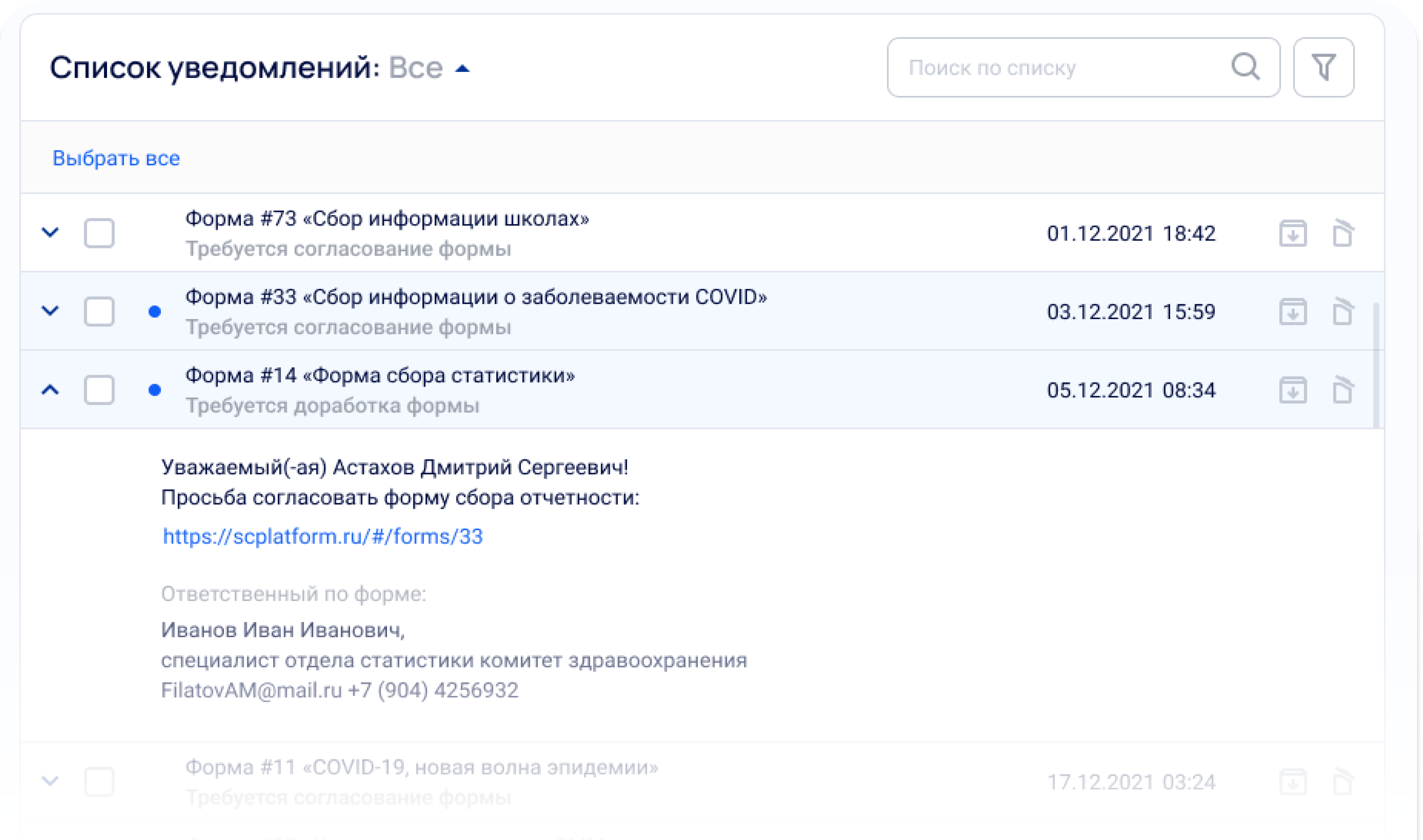Tick the checkbox for Форма #14
The image size is (1423, 840).
click(x=99, y=390)
